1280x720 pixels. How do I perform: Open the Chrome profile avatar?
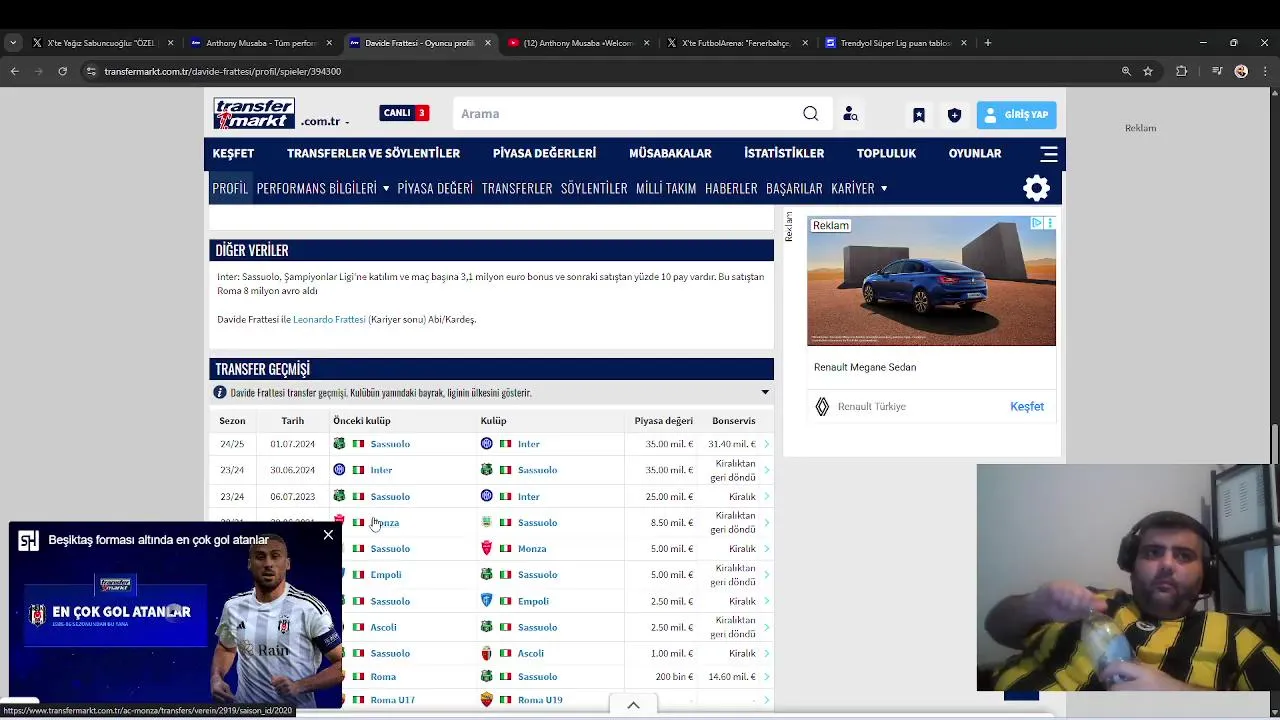(x=1241, y=71)
